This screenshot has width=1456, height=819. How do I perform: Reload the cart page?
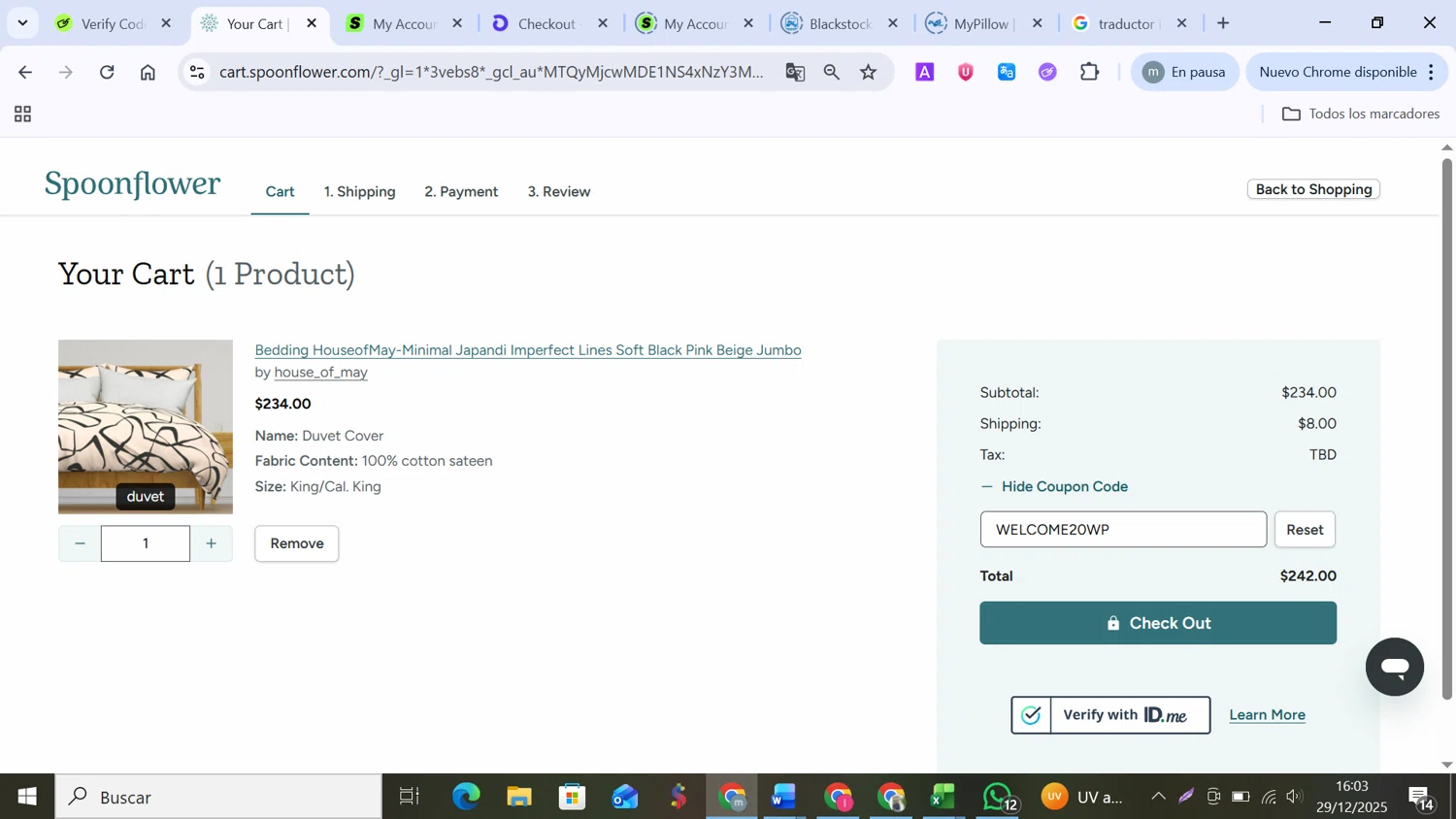click(x=107, y=72)
